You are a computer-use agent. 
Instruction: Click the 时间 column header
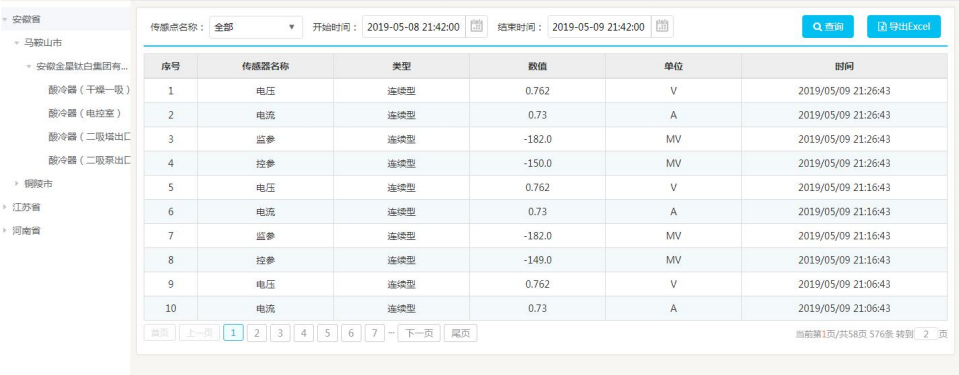point(844,66)
